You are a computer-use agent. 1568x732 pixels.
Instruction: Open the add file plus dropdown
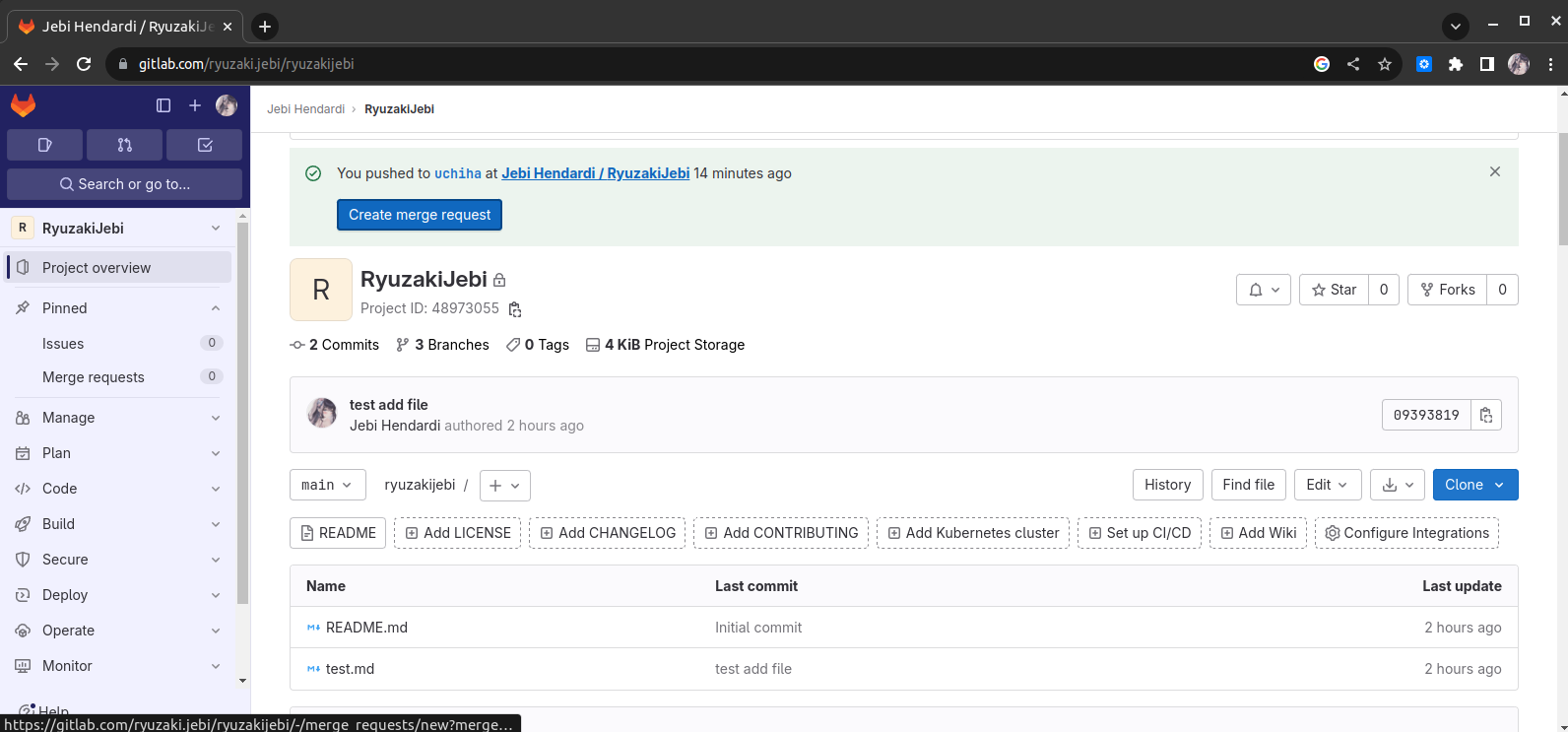(x=505, y=485)
